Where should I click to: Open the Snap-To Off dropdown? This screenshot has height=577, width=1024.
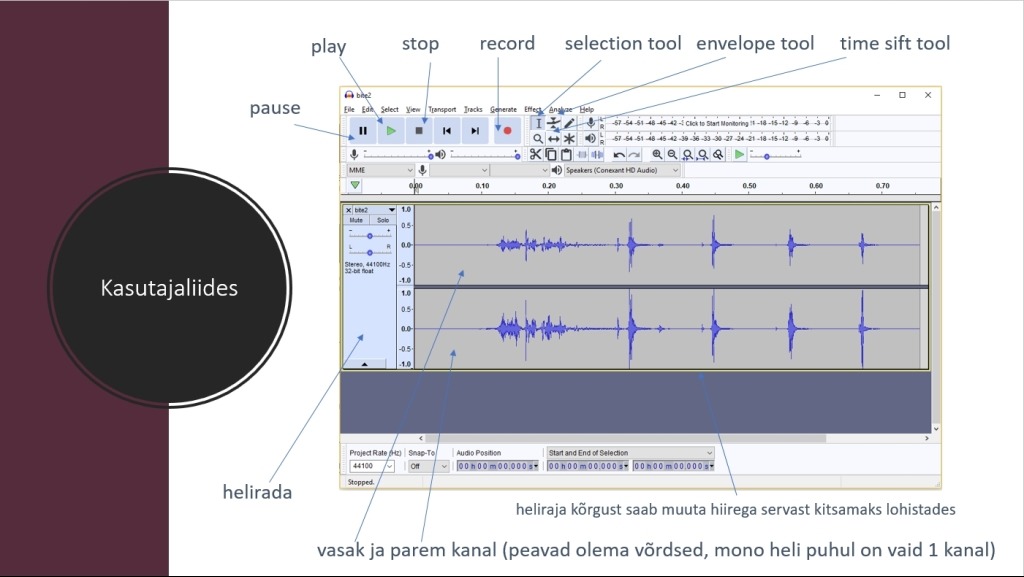coord(429,466)
